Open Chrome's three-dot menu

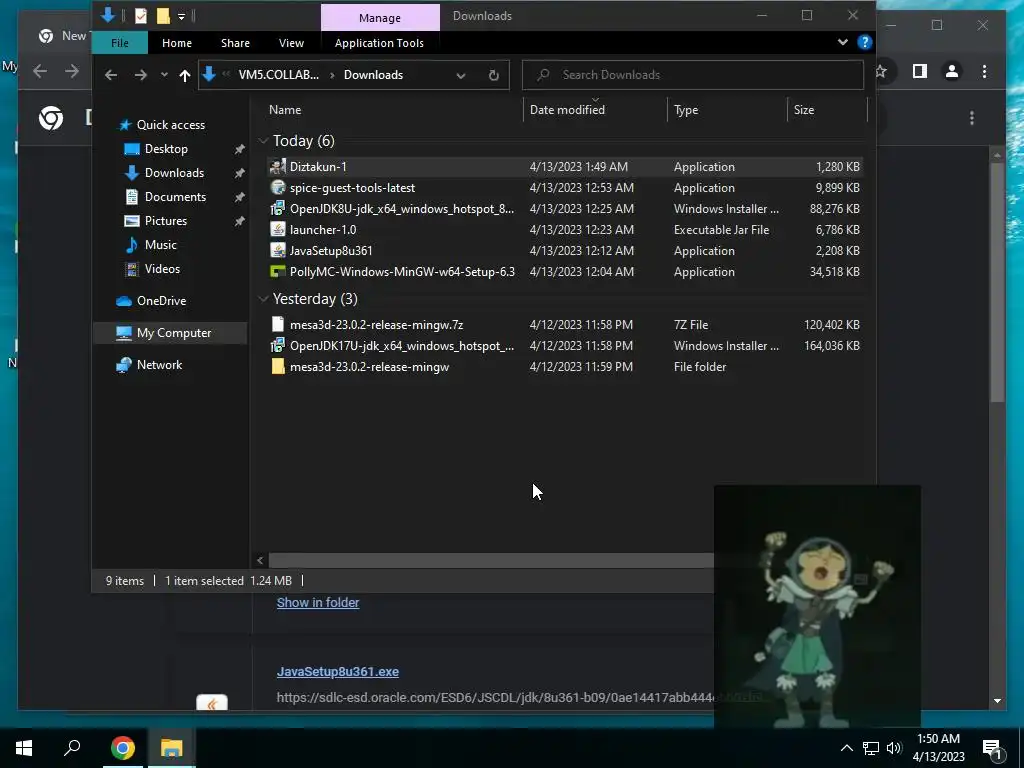(x=984, y=71)
